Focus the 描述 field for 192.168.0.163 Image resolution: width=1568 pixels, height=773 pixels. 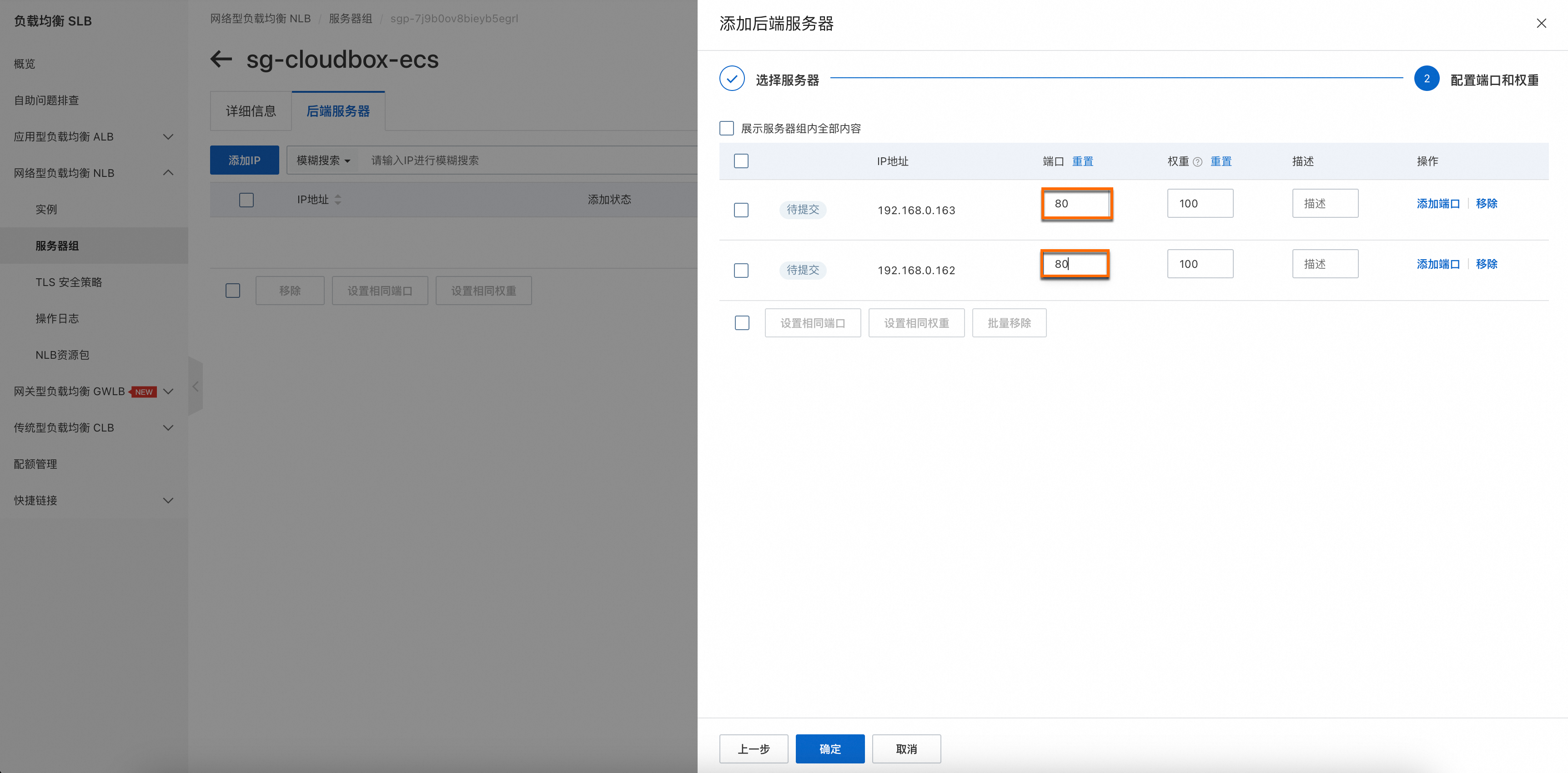point(1325,203)
